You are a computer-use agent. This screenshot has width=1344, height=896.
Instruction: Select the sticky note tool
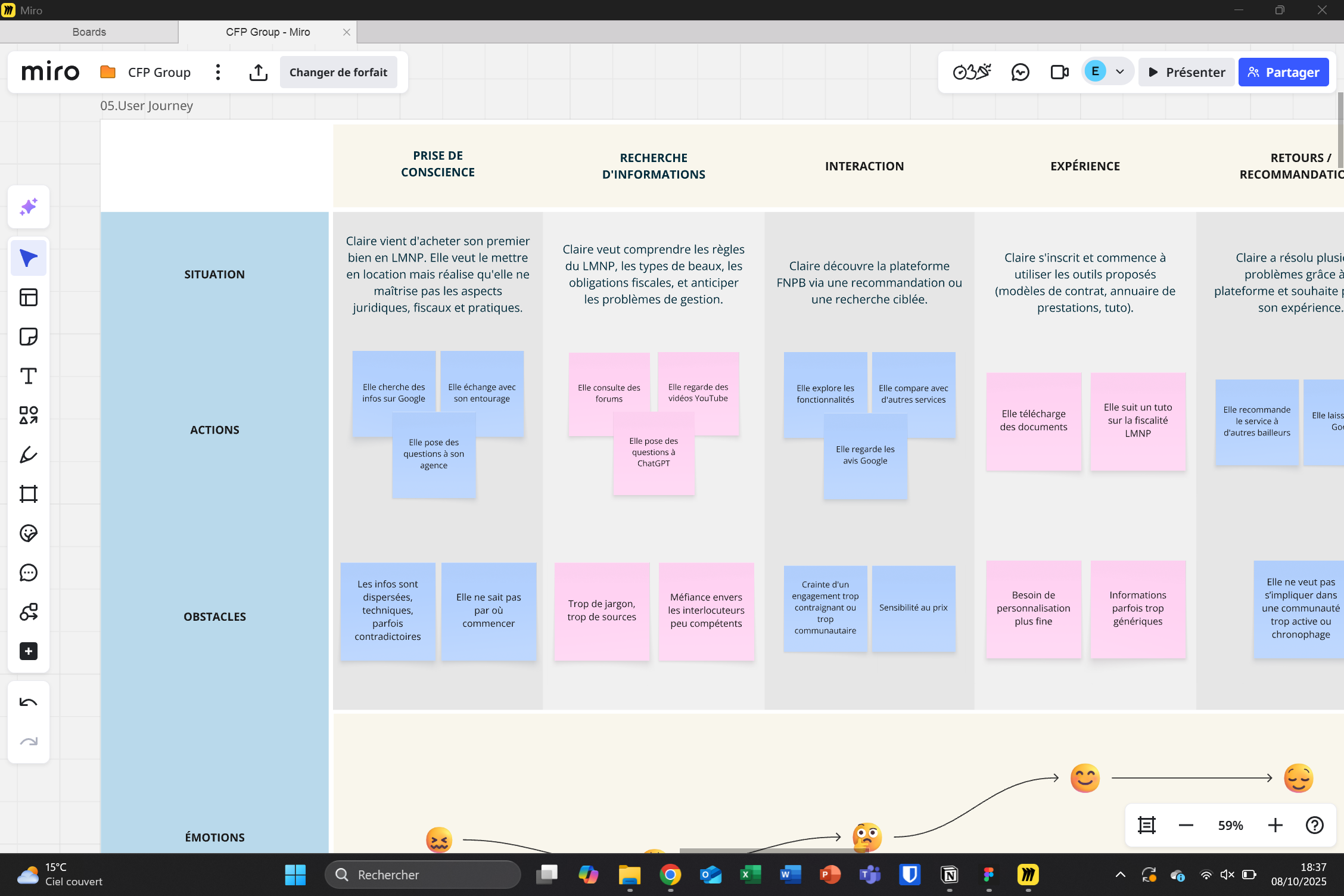29,337
